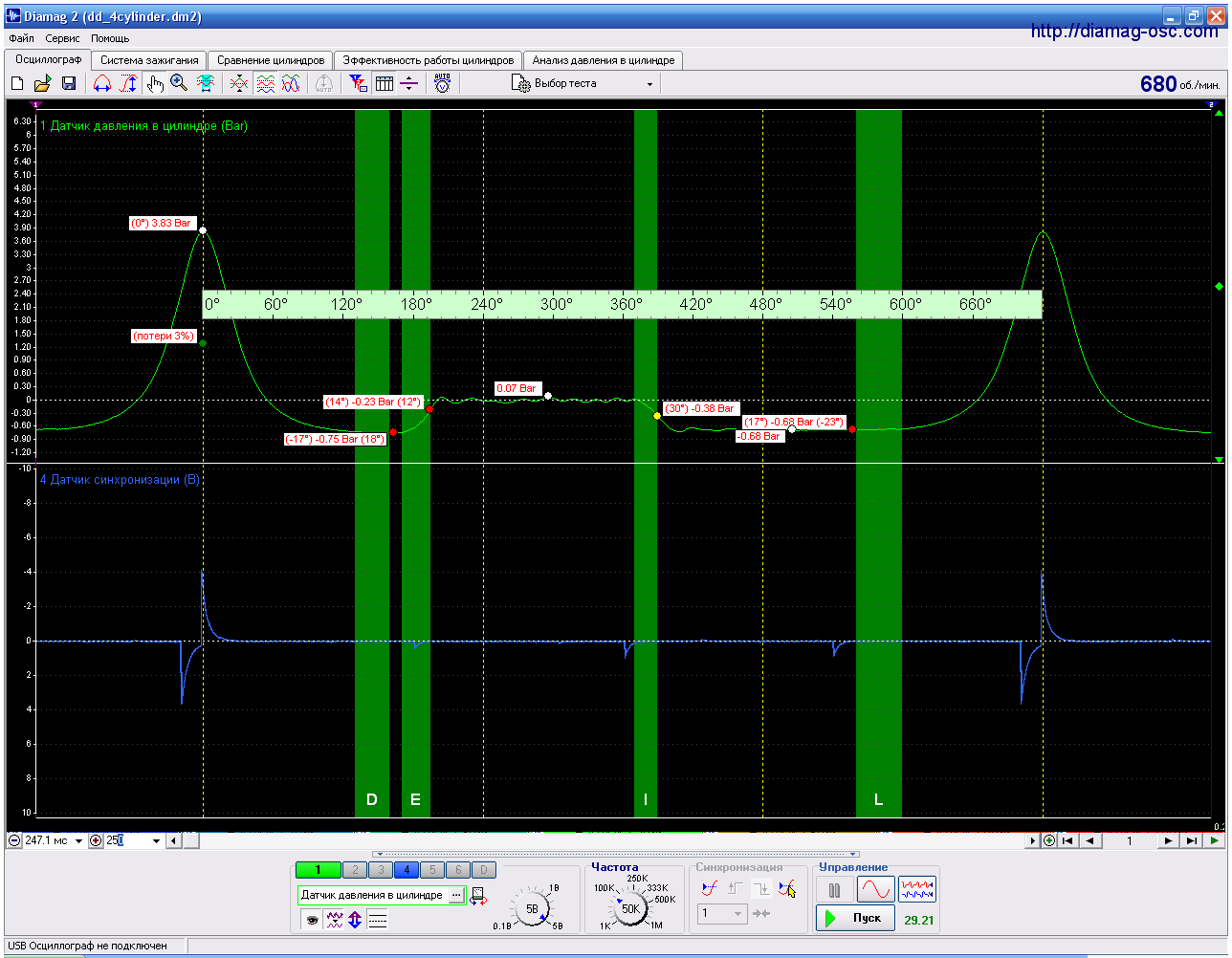Select the magnifier zoom tool
This screenshot has height=958, width=1232.
coord(179,84)
